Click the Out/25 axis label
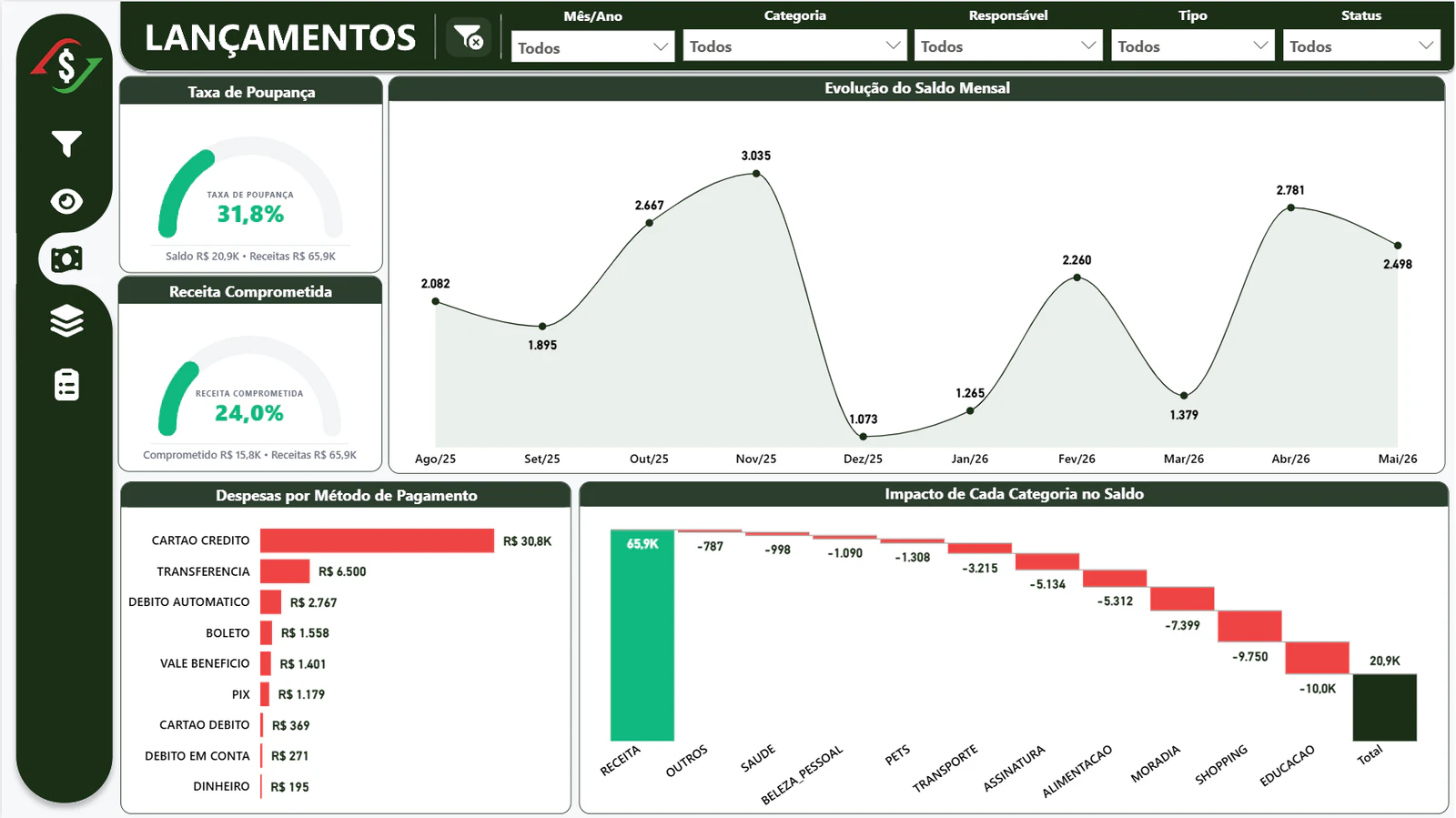 pos(649,459)
